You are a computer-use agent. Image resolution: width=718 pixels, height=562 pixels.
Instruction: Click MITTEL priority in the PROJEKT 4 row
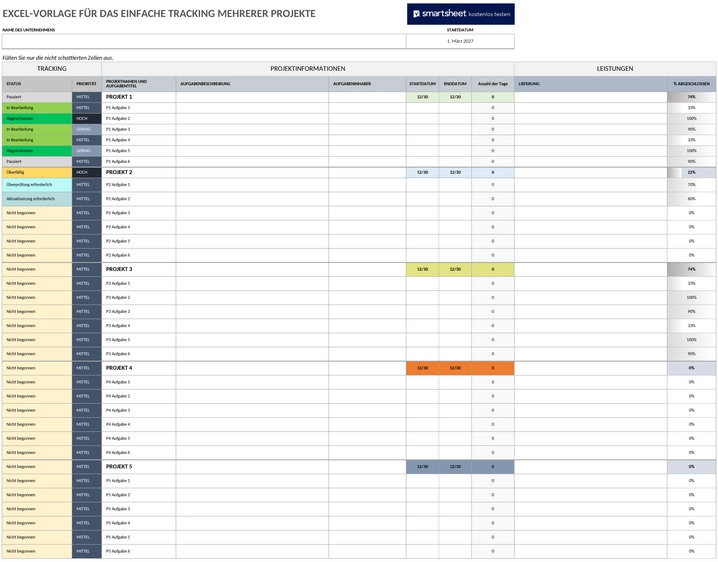87,368
